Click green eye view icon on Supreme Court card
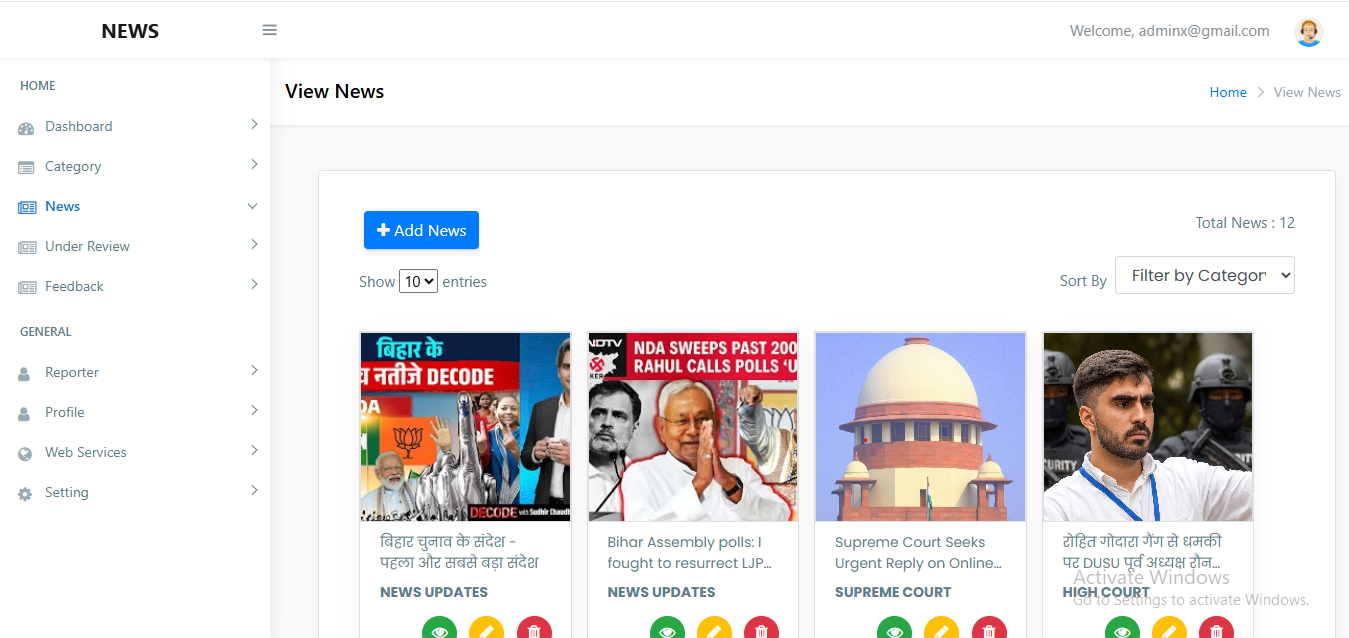The image size is (1349, 638). click(x=894, y=630)
